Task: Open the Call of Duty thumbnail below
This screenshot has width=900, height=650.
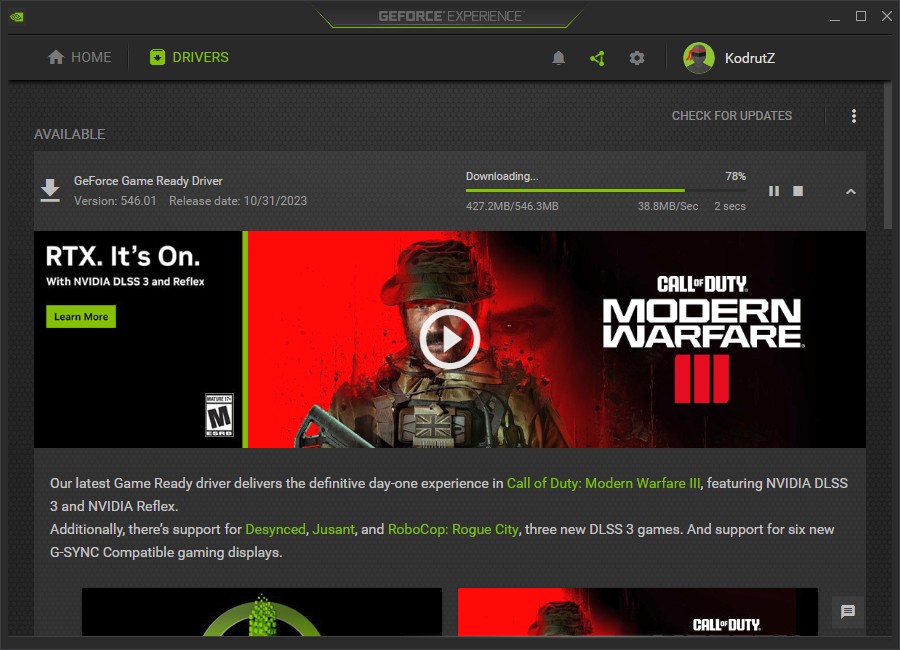Action: click(638, 612)
